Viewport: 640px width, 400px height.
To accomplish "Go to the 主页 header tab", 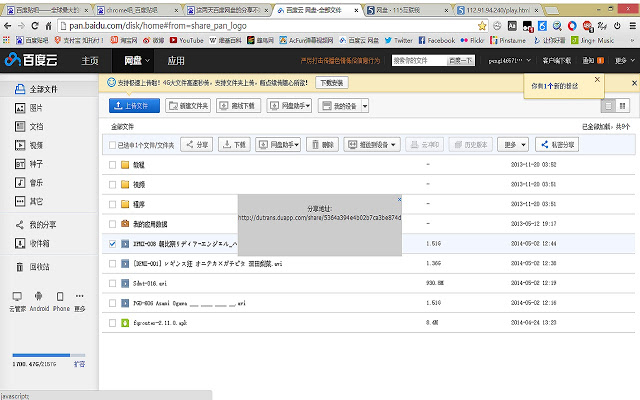I will click(x=90, y=60).
